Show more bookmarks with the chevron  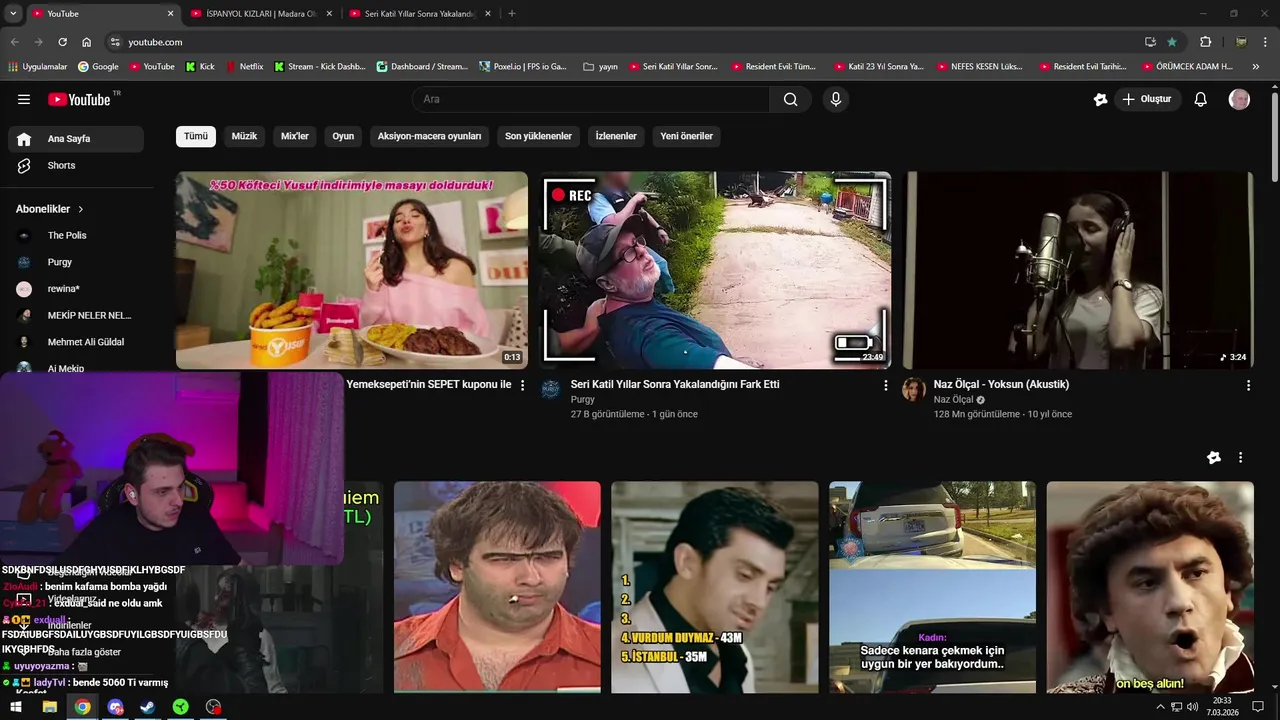(x=1256, y=67)
